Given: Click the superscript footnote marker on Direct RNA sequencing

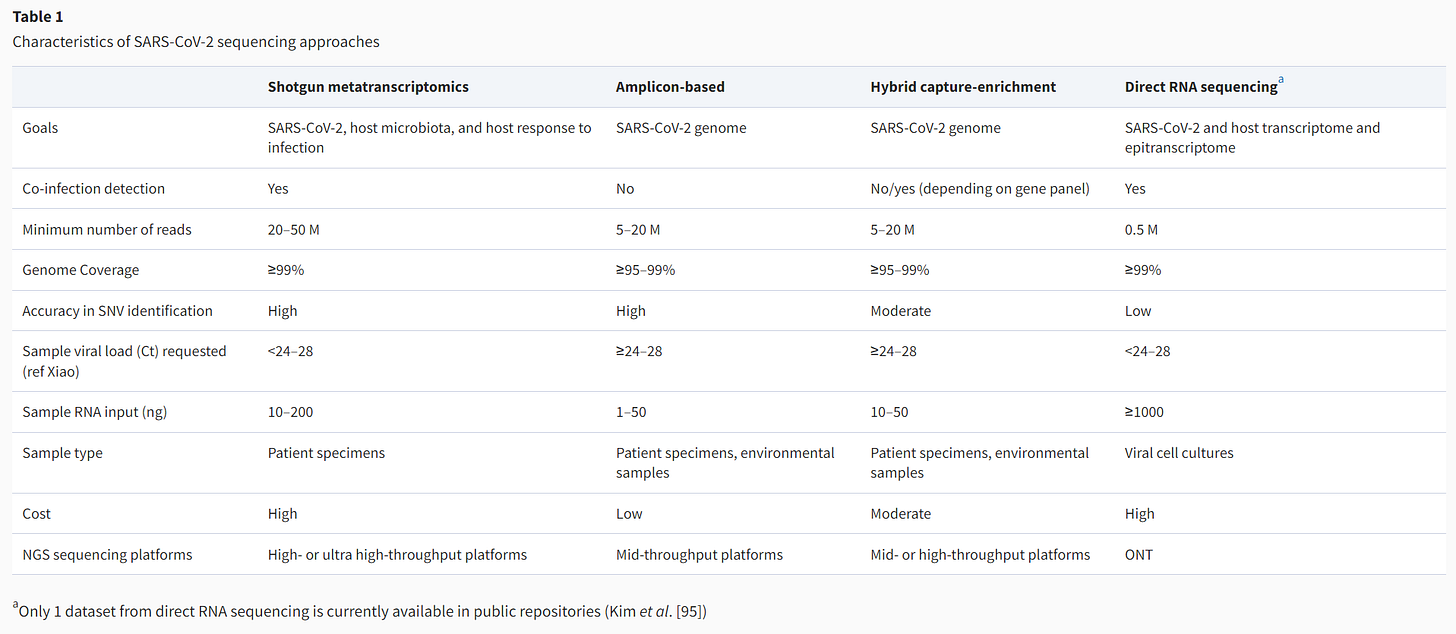Looking at the screenshot, I should pyautogui.click(x=1281, y=82).
